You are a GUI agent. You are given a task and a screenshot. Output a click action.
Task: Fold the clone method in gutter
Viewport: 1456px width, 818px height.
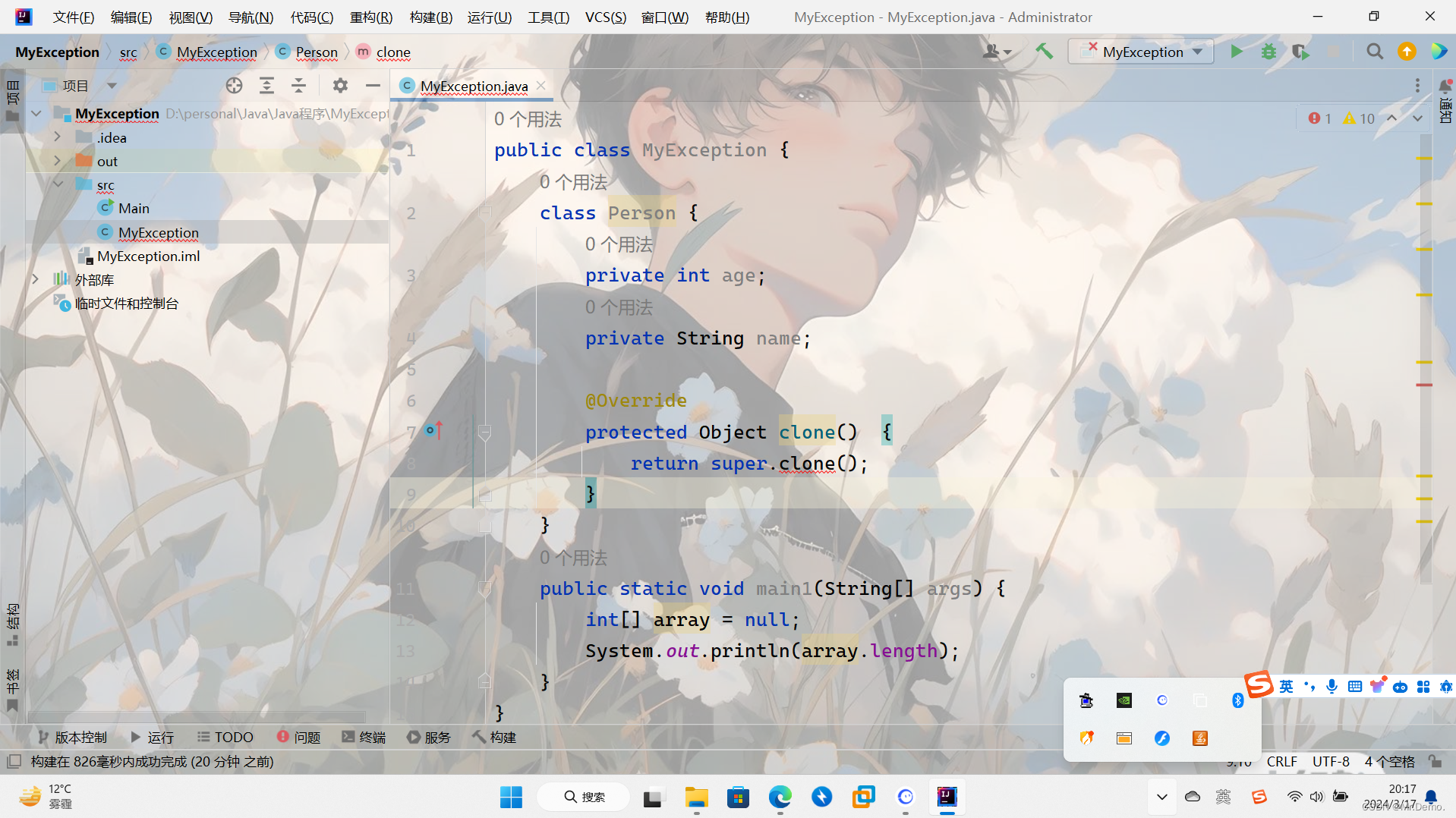point(484,433)
